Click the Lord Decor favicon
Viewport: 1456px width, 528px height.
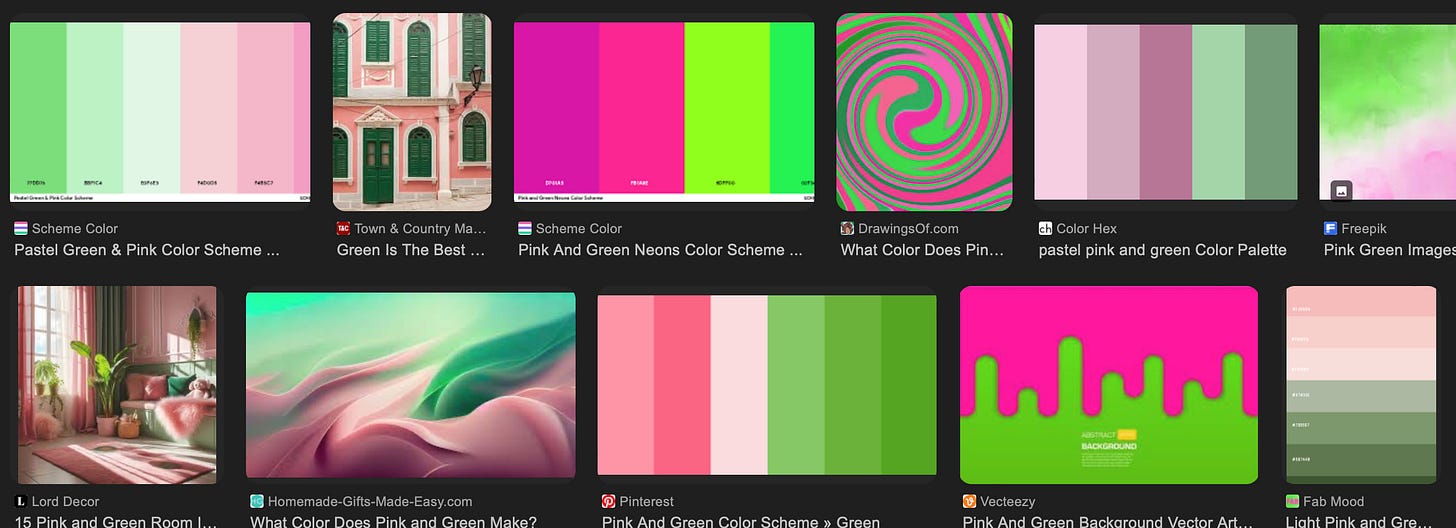(21, 501)
